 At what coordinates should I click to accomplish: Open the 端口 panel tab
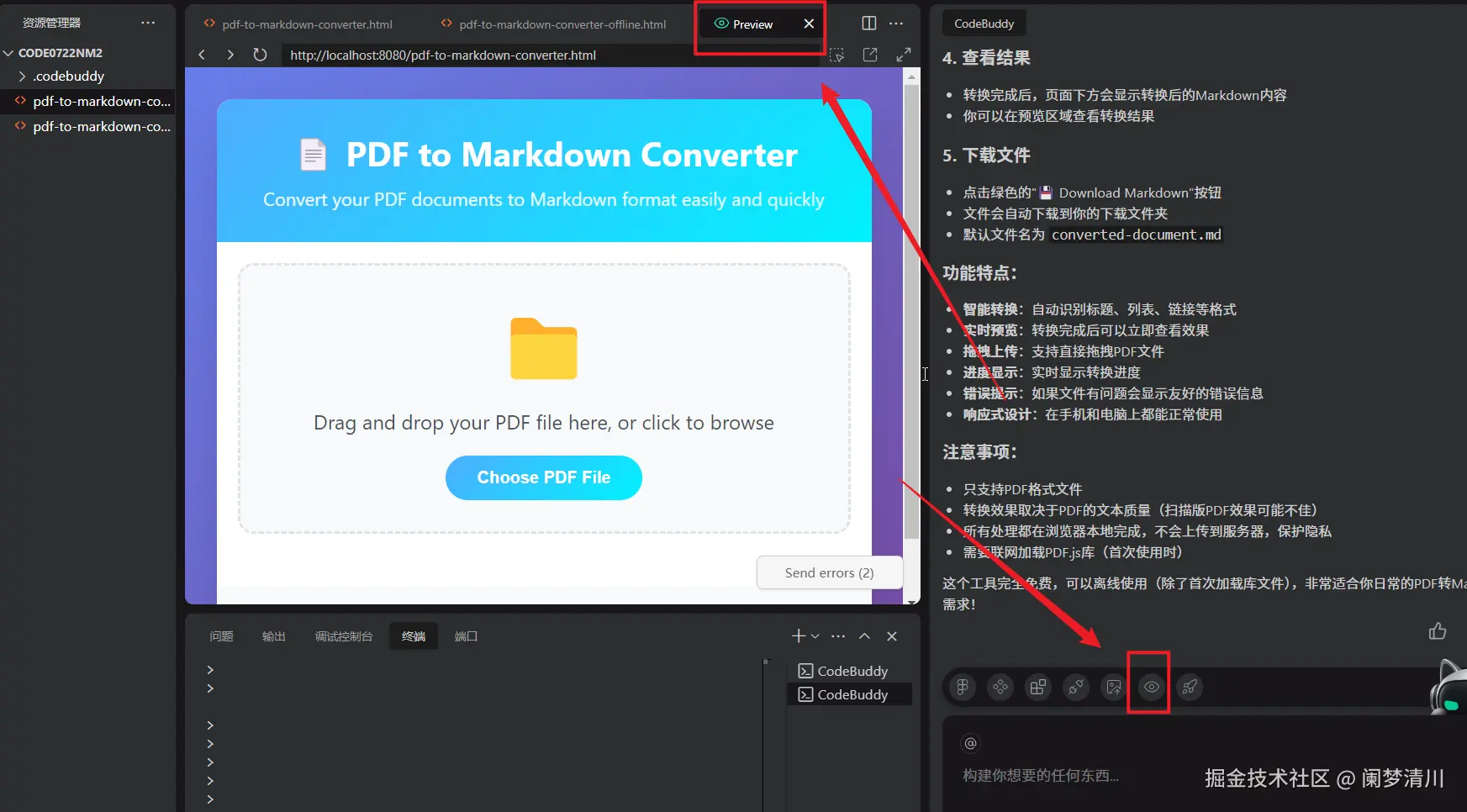(466, 636)
